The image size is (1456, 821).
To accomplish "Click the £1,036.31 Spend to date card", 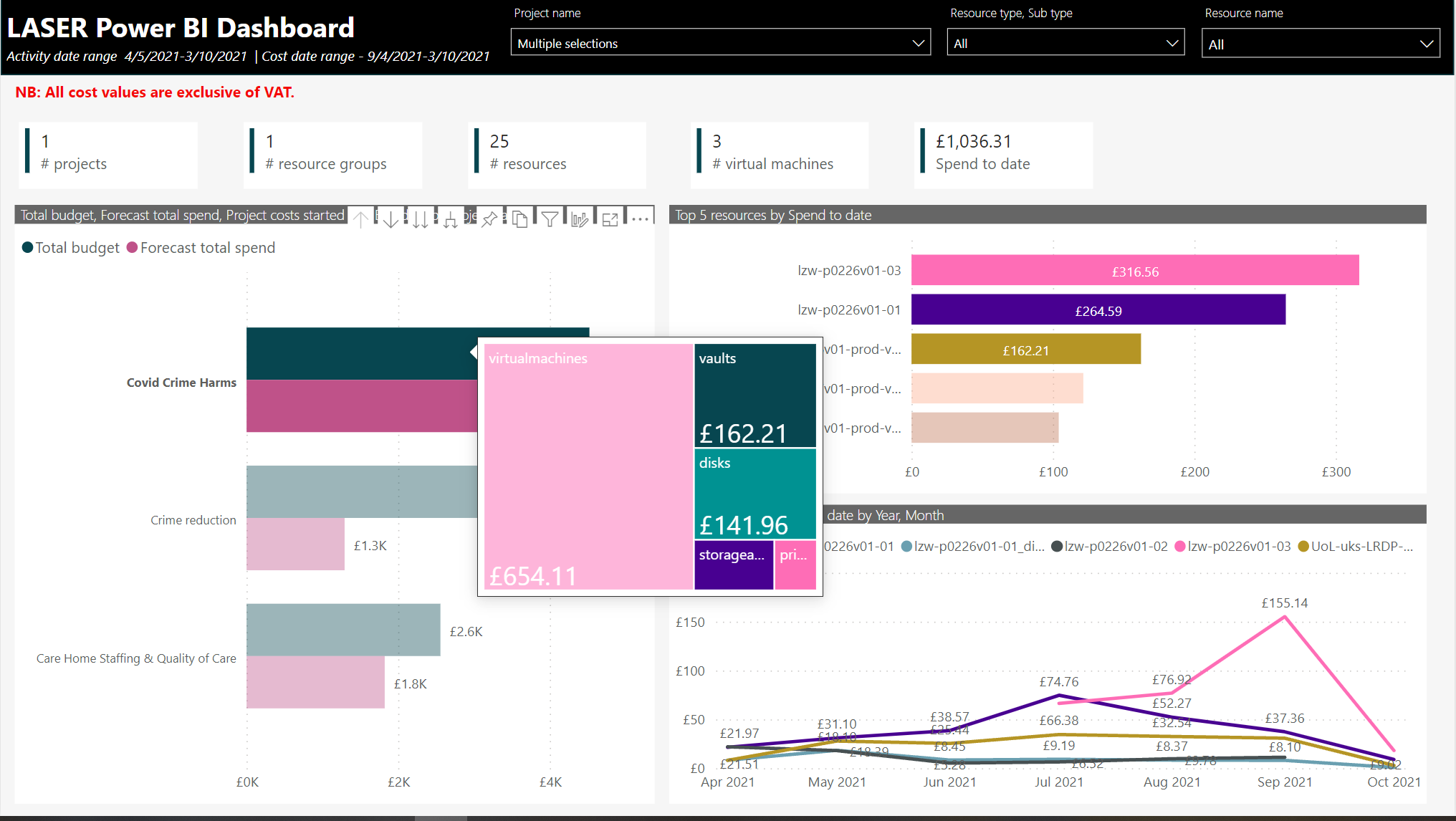I will (x=1004, y=154).
